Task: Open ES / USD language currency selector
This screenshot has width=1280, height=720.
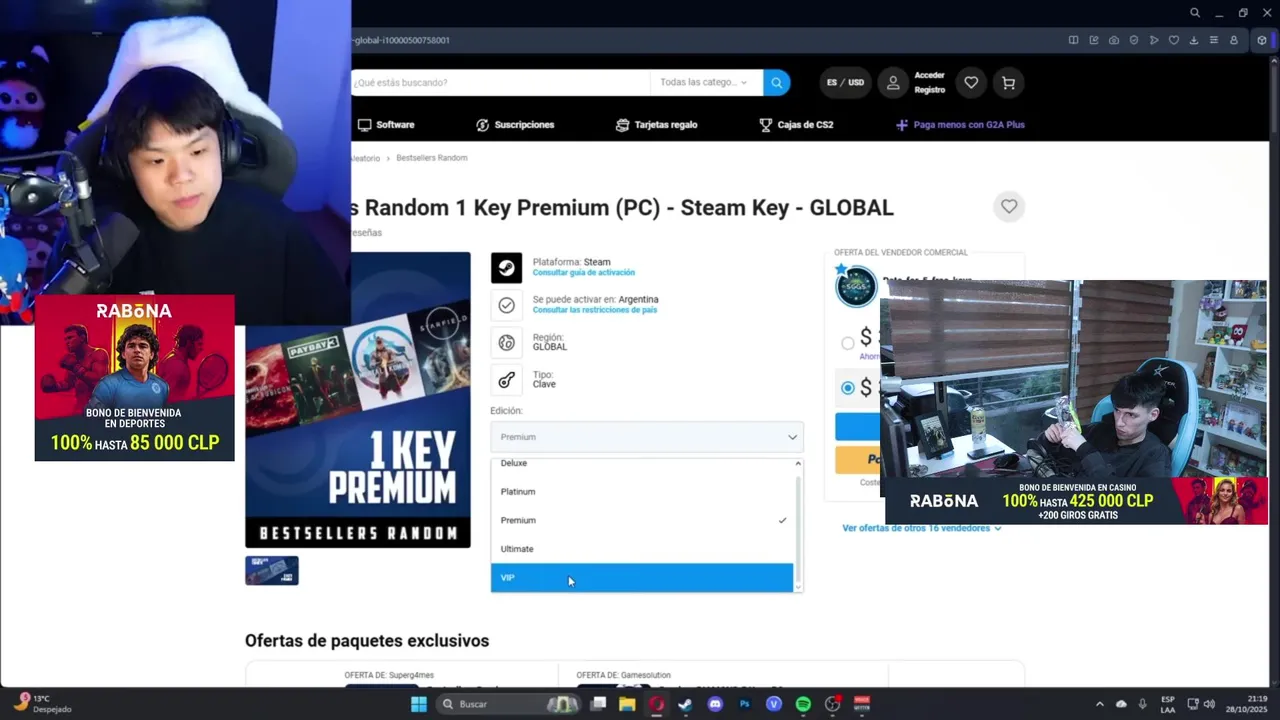Action: [x=845, y=83]
